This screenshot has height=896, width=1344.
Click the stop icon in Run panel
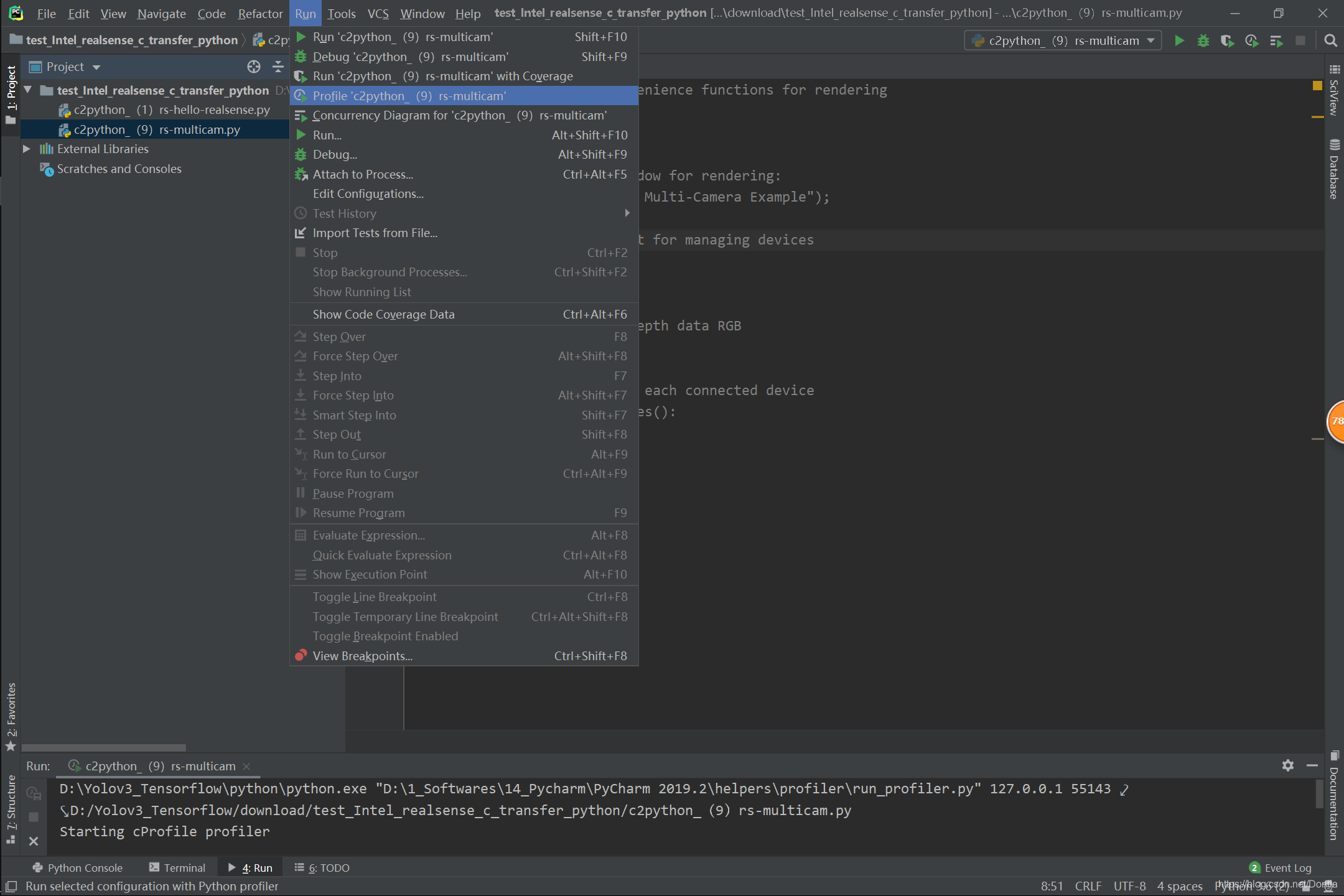[34, 817]
